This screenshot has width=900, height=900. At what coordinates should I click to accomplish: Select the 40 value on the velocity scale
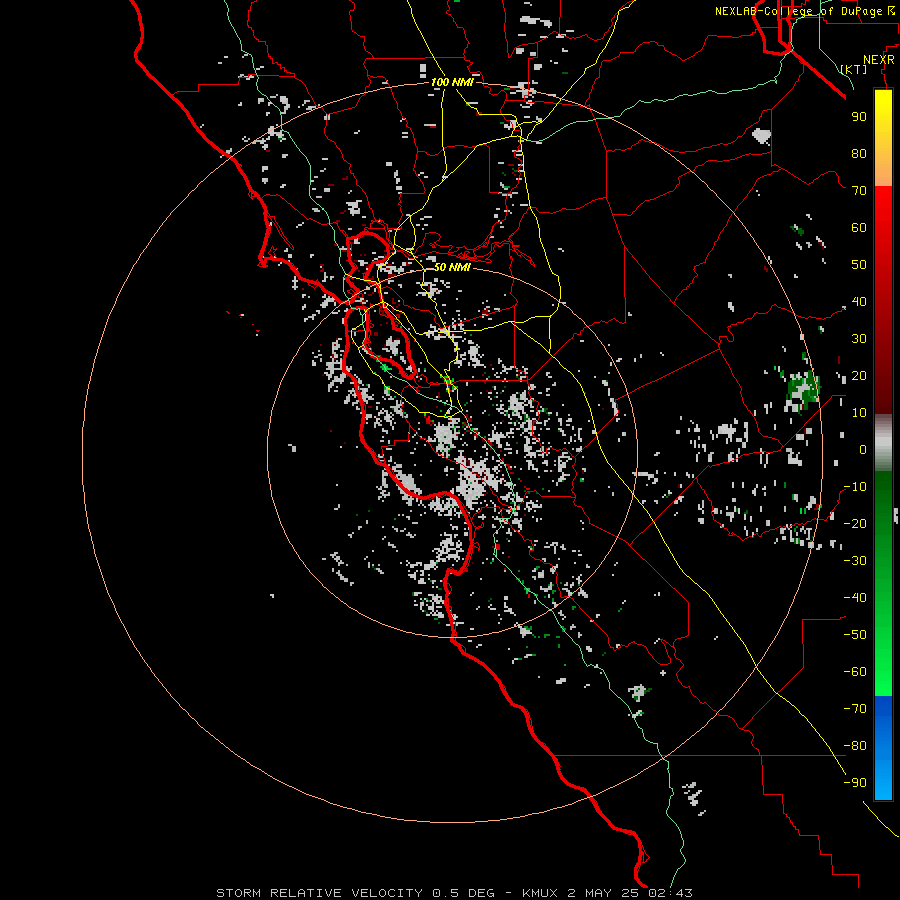[x=859, y=301]
